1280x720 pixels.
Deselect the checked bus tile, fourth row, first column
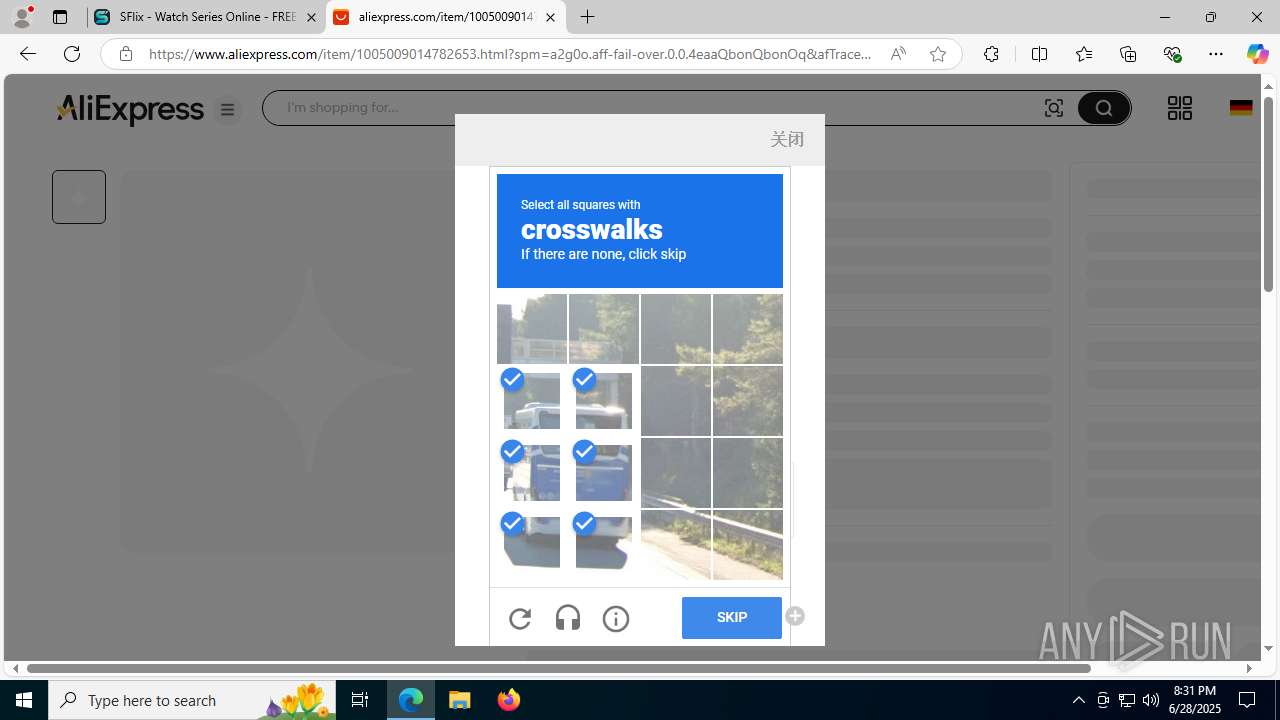click(532, 545)
